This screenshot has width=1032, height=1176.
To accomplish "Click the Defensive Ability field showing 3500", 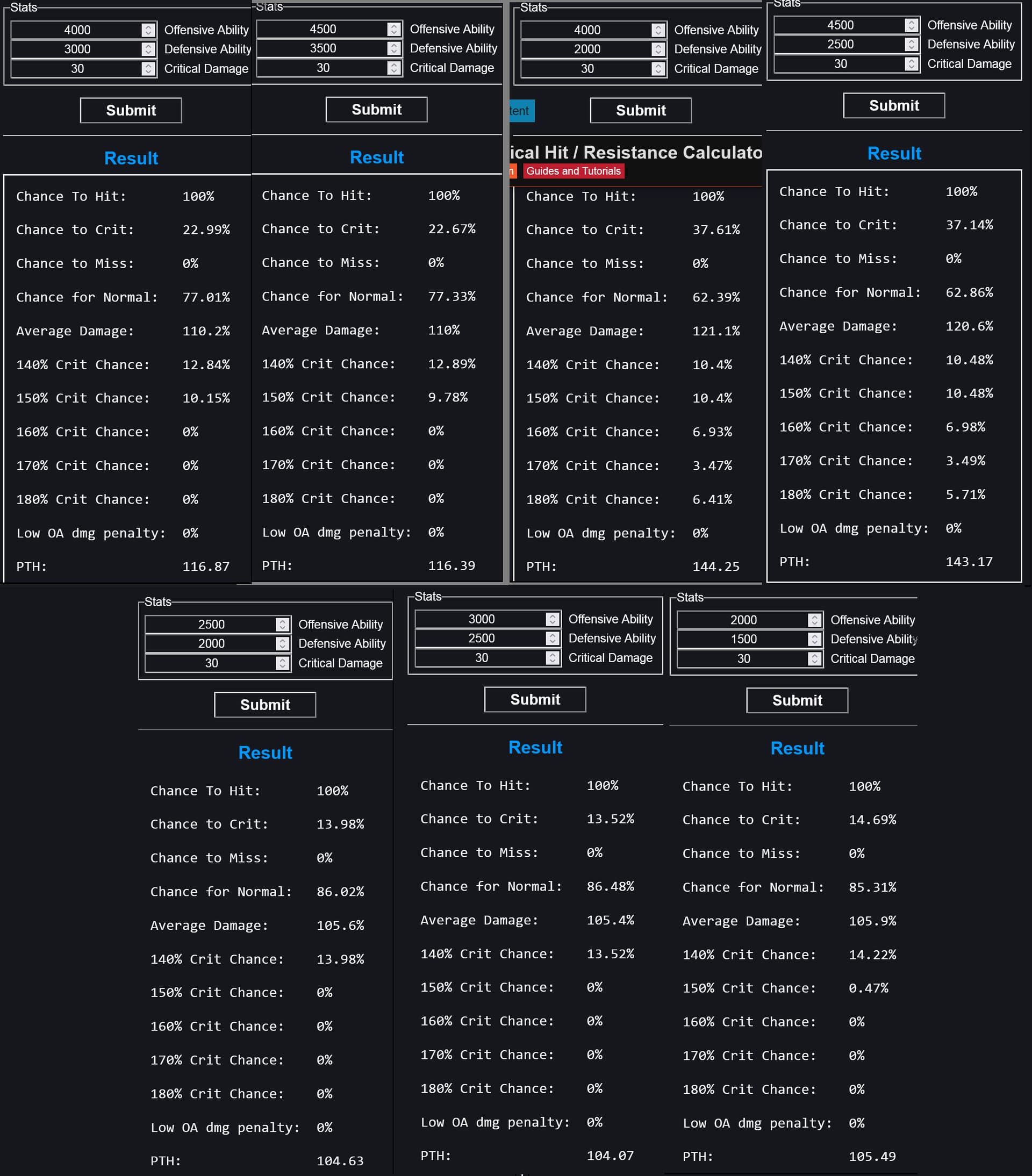I will [322, 48].
